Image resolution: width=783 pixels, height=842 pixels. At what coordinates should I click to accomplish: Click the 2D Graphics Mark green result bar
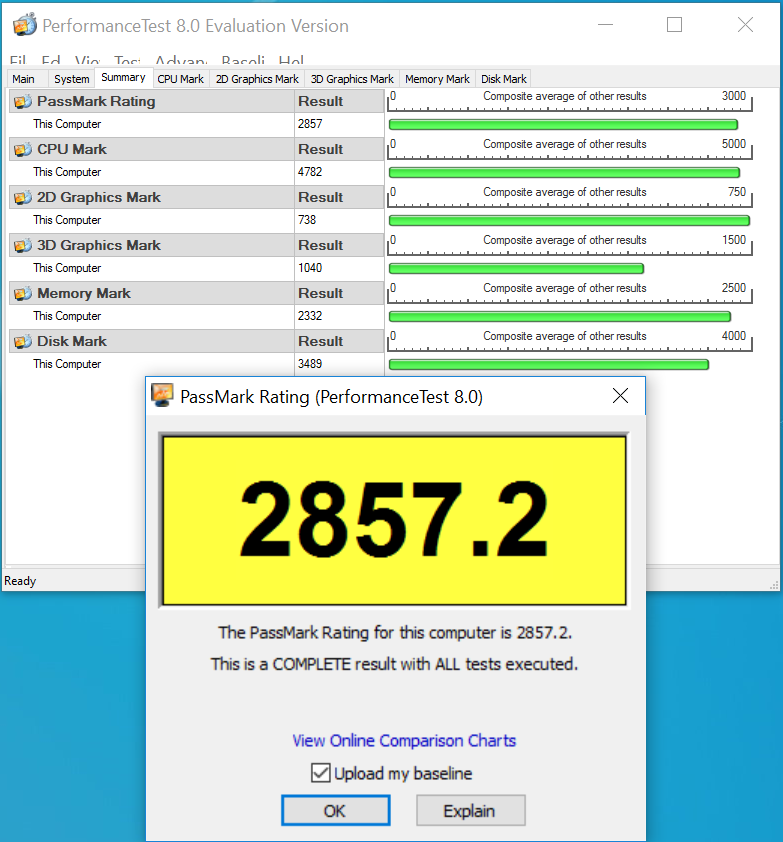click(569, 221)
